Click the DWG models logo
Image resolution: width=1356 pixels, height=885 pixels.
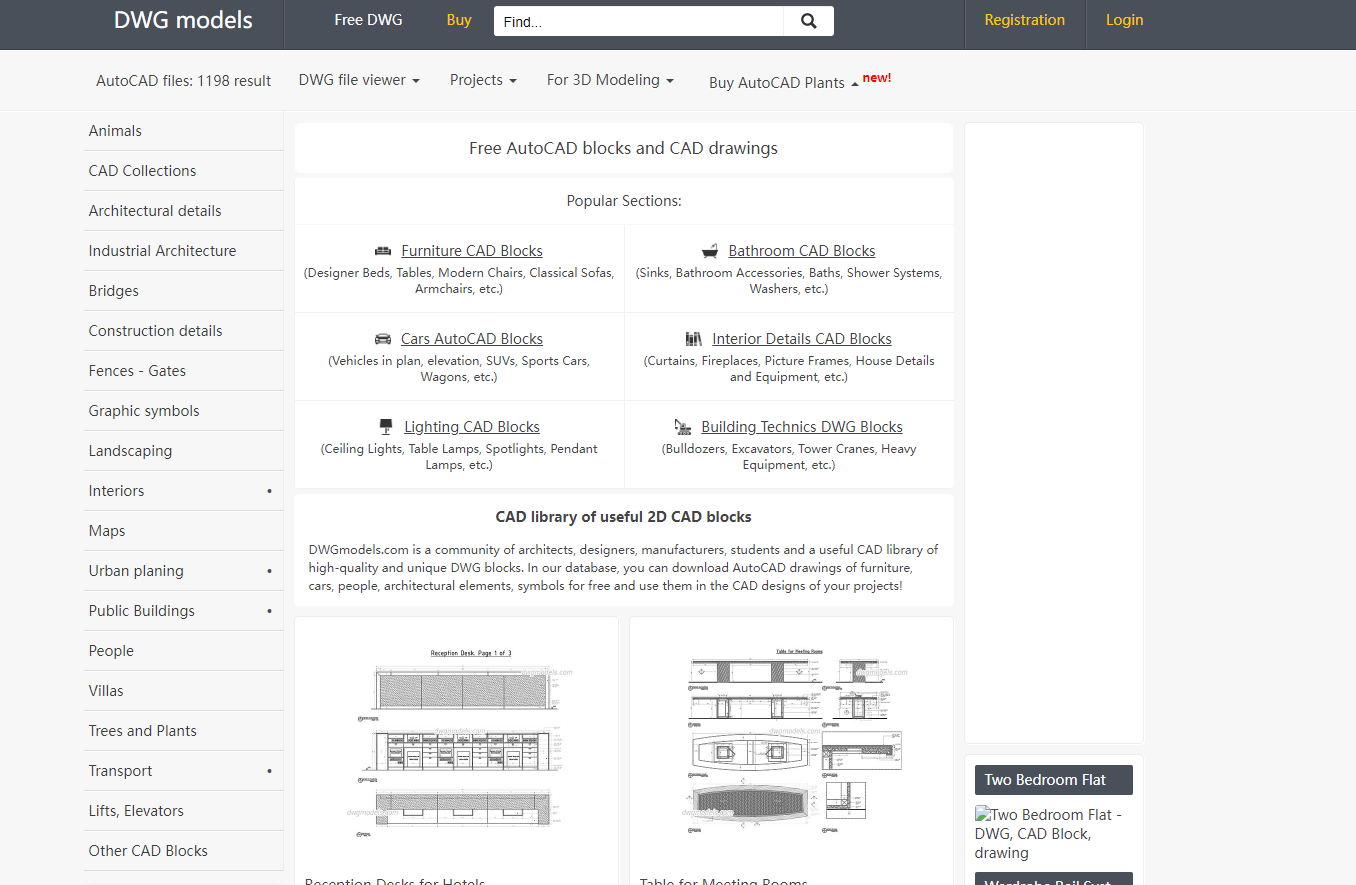pos(183,19)
